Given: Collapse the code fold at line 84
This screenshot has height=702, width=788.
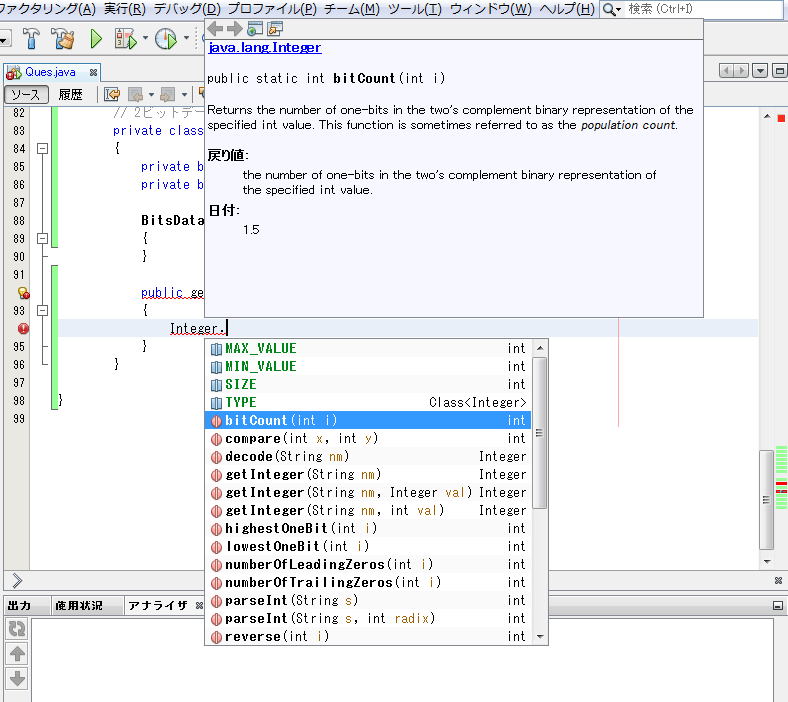Looking at the screenshot, I should (43, 148).
